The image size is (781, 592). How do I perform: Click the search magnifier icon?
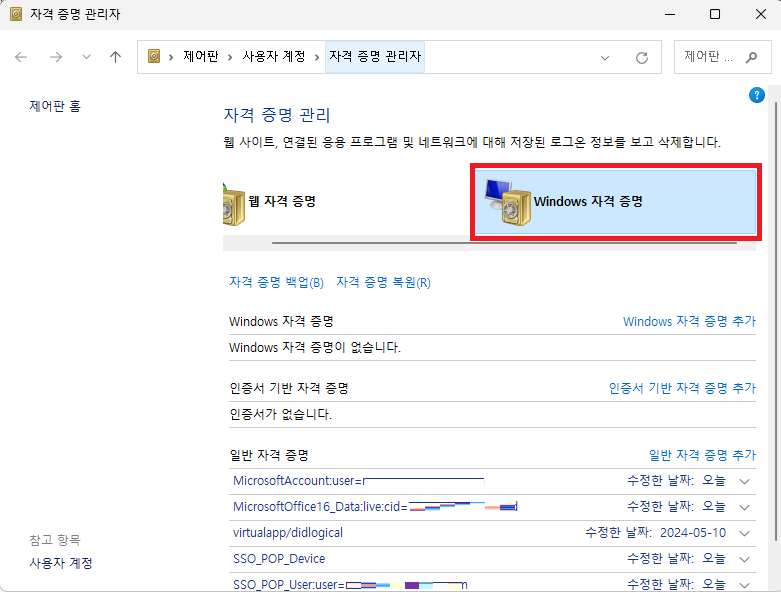(x=751, y=57)
